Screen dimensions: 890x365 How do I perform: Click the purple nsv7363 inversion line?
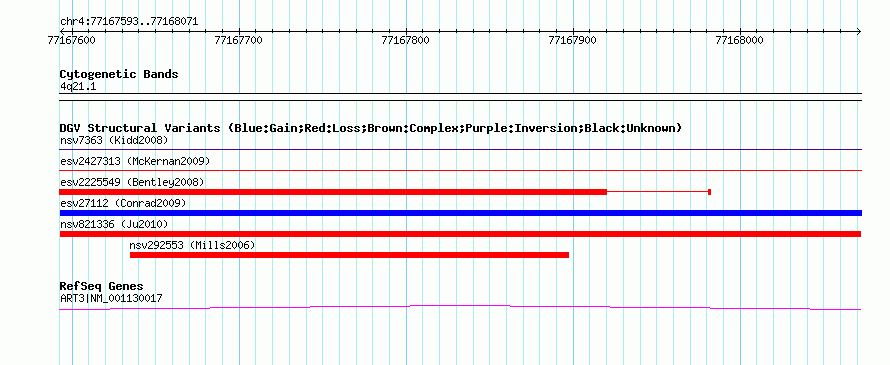[460, 149]
